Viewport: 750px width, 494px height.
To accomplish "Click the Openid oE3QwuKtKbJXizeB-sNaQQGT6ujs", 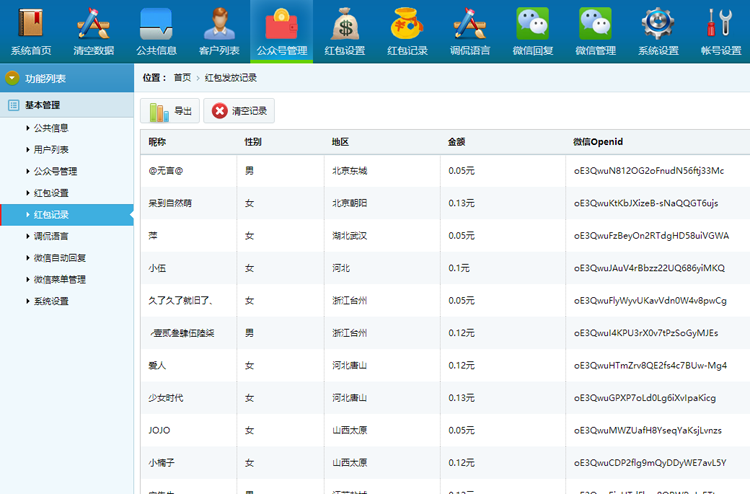I will pyautogui.click(x=646, y=203).
